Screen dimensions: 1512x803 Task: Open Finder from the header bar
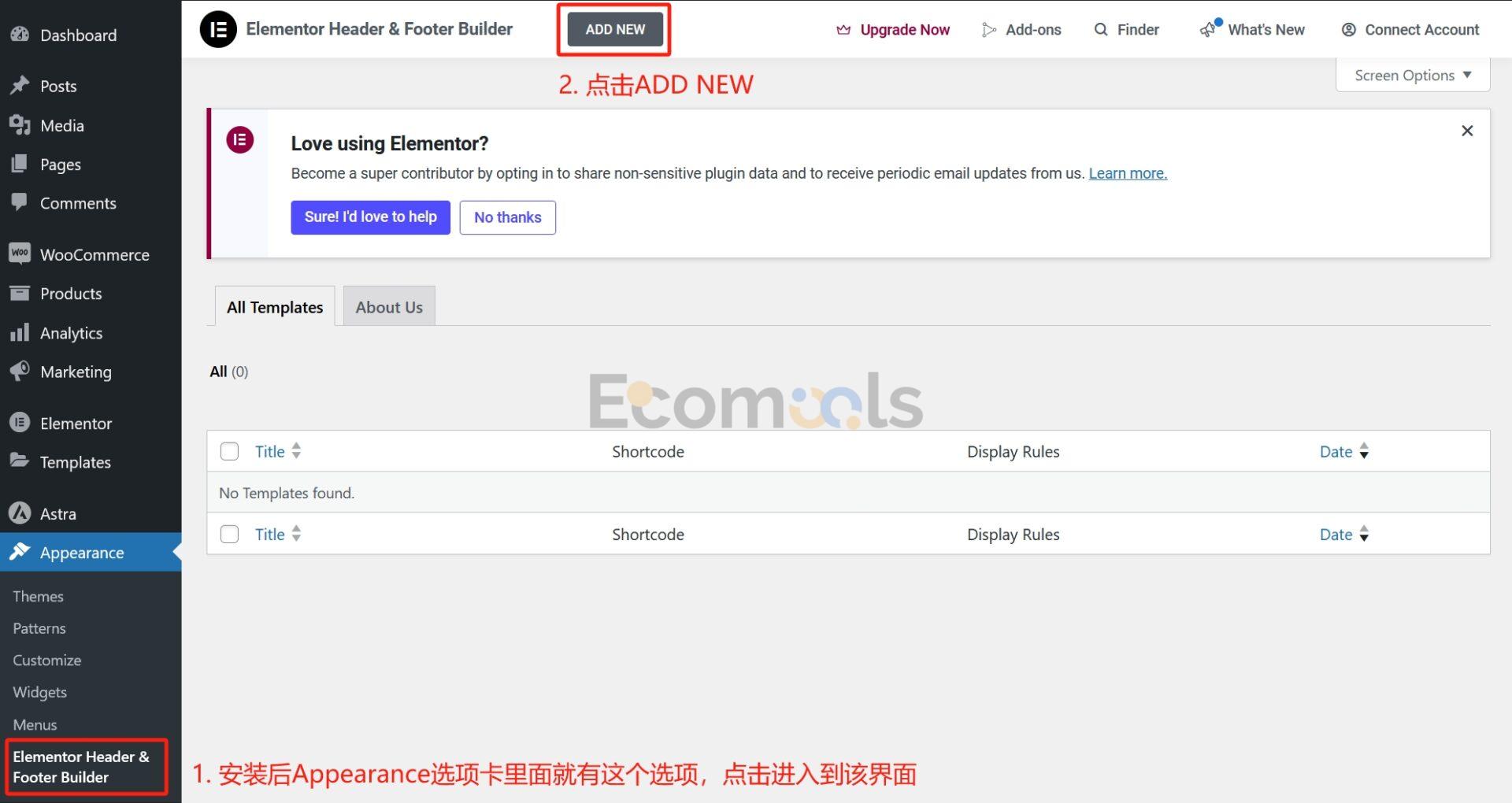pyautogui.click(x=1138, y=30)
